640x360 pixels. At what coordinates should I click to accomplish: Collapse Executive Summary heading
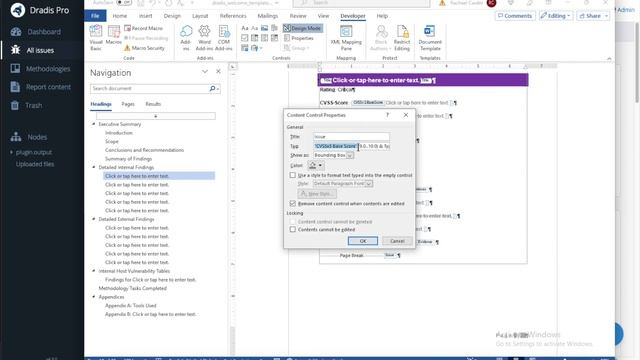[x=94, y=124]
